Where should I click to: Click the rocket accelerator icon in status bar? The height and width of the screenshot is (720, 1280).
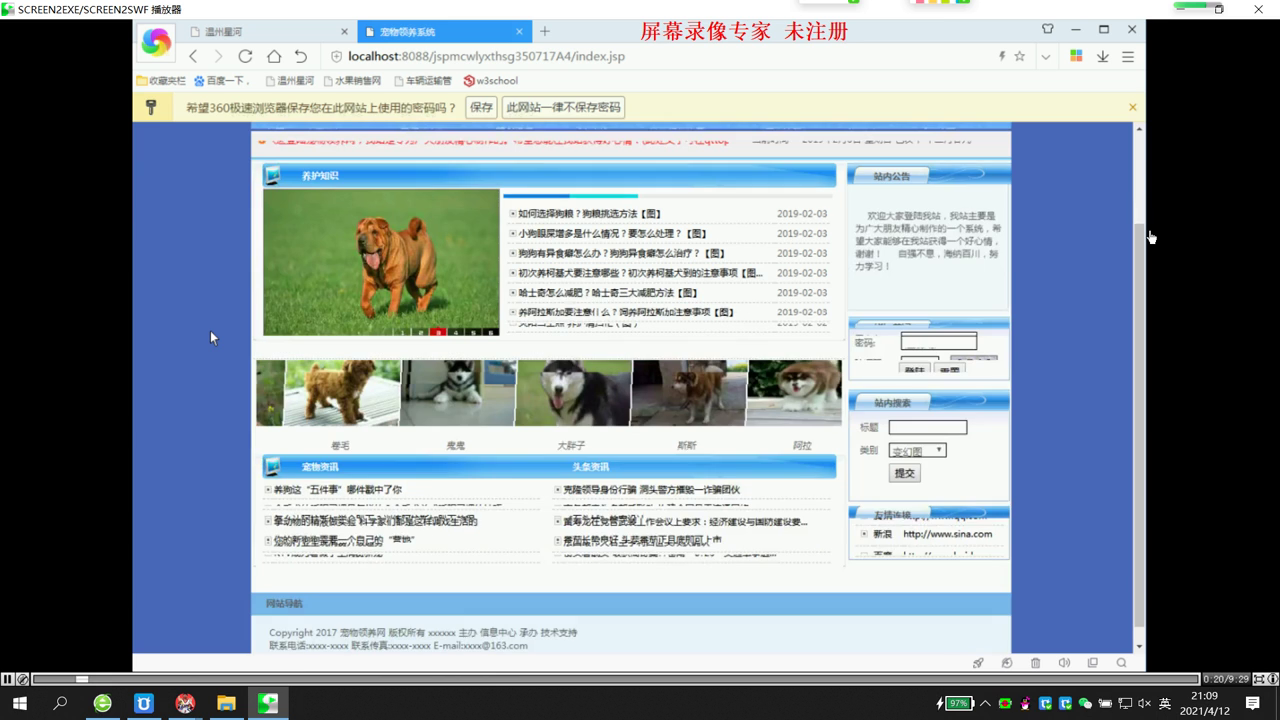[979, 663]
